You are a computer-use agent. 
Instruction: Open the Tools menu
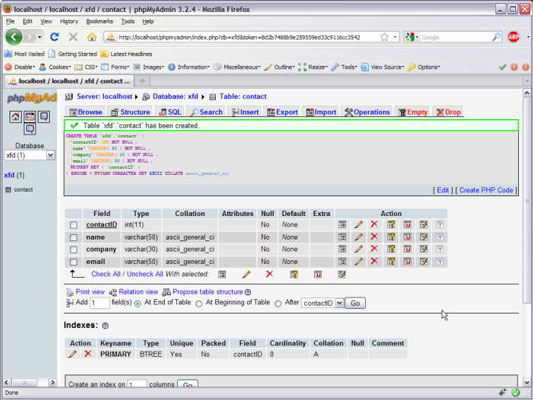(128, 21)
